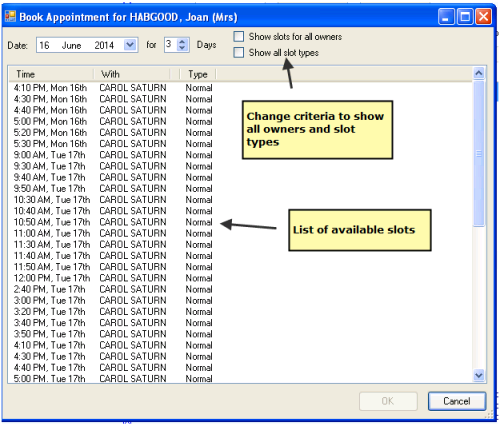This screenshot has width=500, height=425.
Task: Open the date picker dropdown arrow
Action: pyautogui.click(x=130, y=45)
